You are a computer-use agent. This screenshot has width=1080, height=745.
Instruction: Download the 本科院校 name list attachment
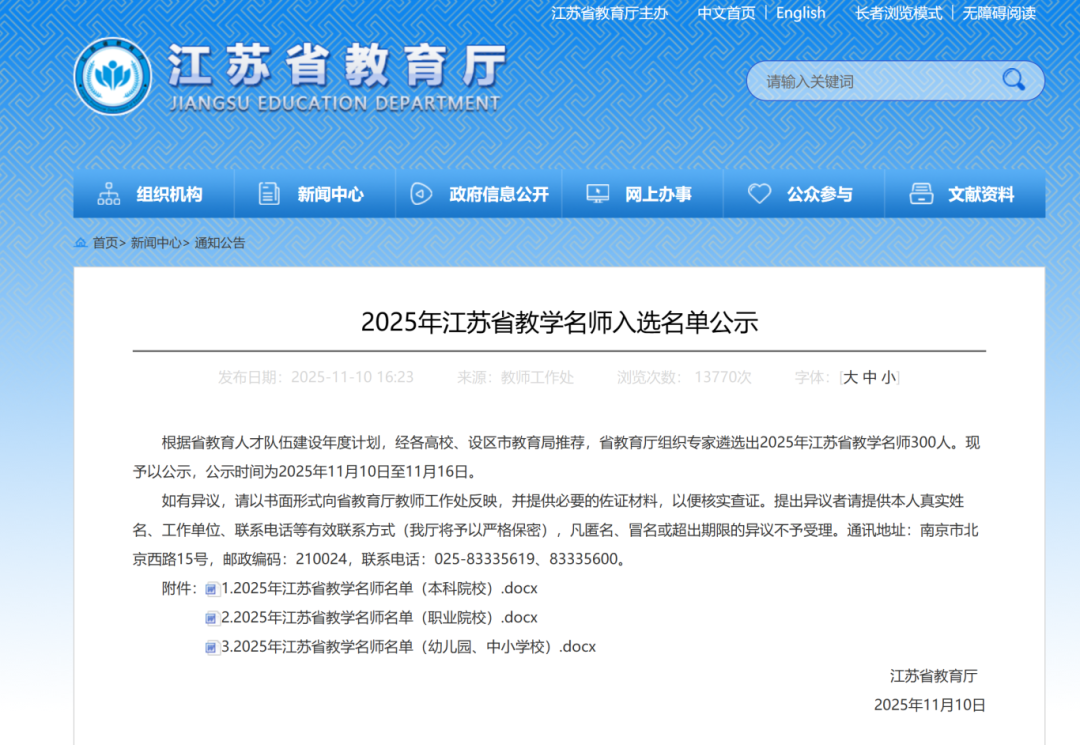coord(378,589)
